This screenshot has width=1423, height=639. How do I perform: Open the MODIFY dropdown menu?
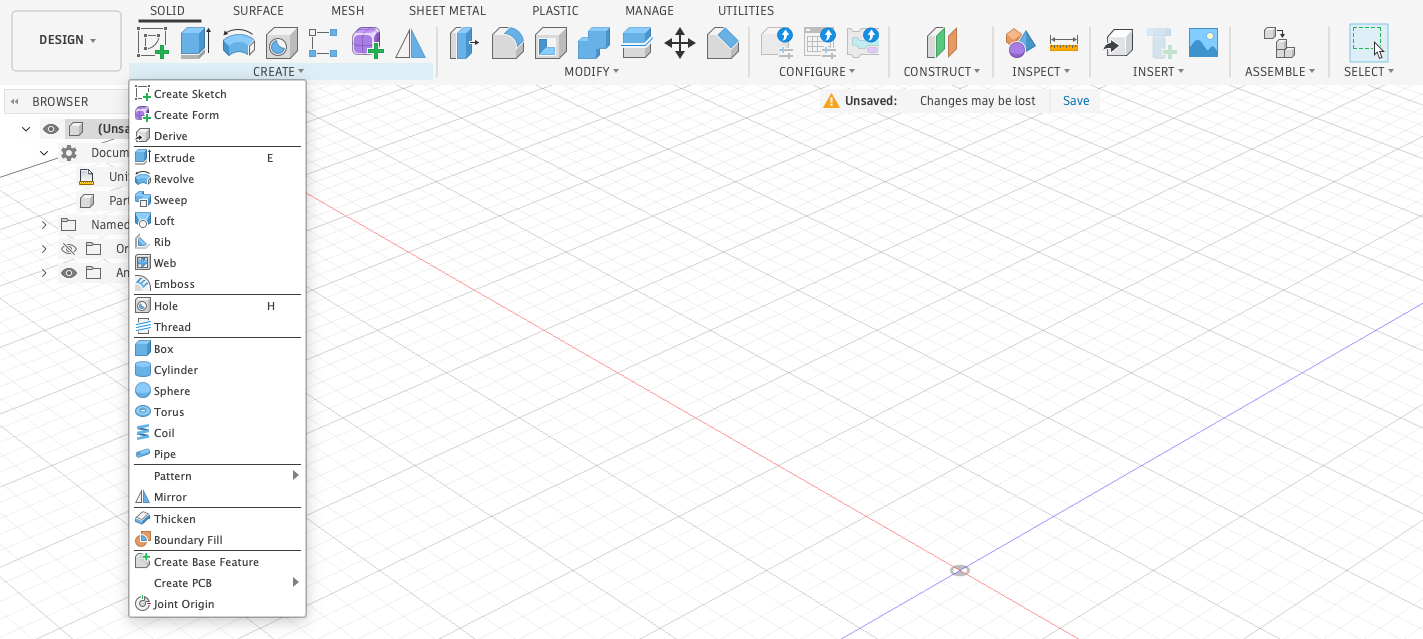(x=592, y=72)
